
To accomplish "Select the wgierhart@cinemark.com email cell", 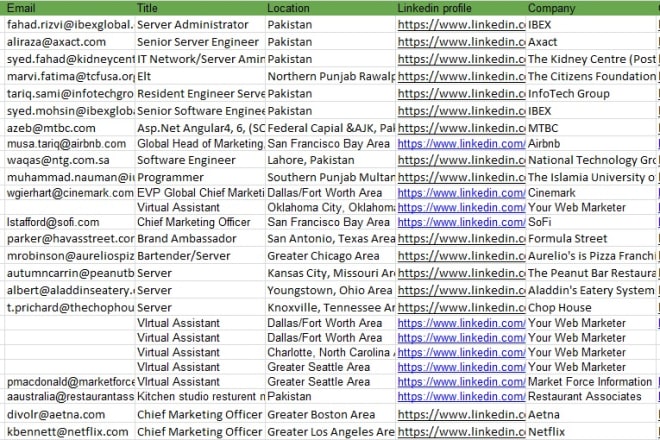I will [x=69, y=193].
